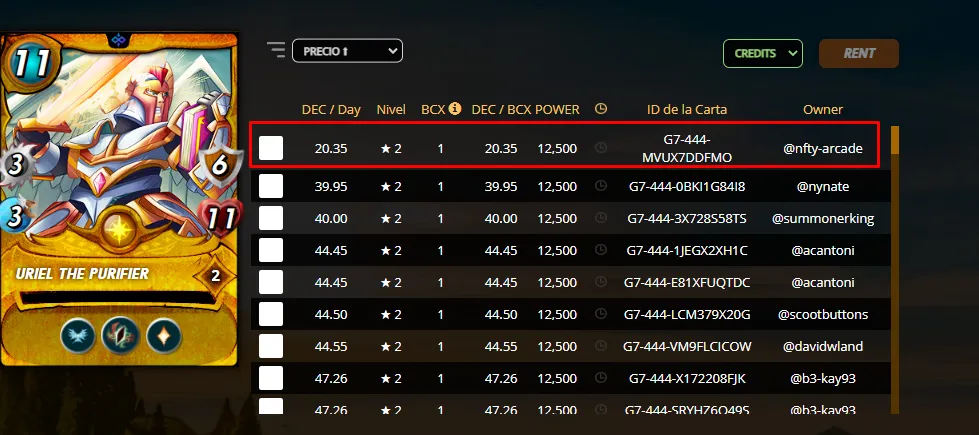This screenshot has height=435, width=979.
Task: Click the flying ability icon on the card
Action: (x=78, y=336)
